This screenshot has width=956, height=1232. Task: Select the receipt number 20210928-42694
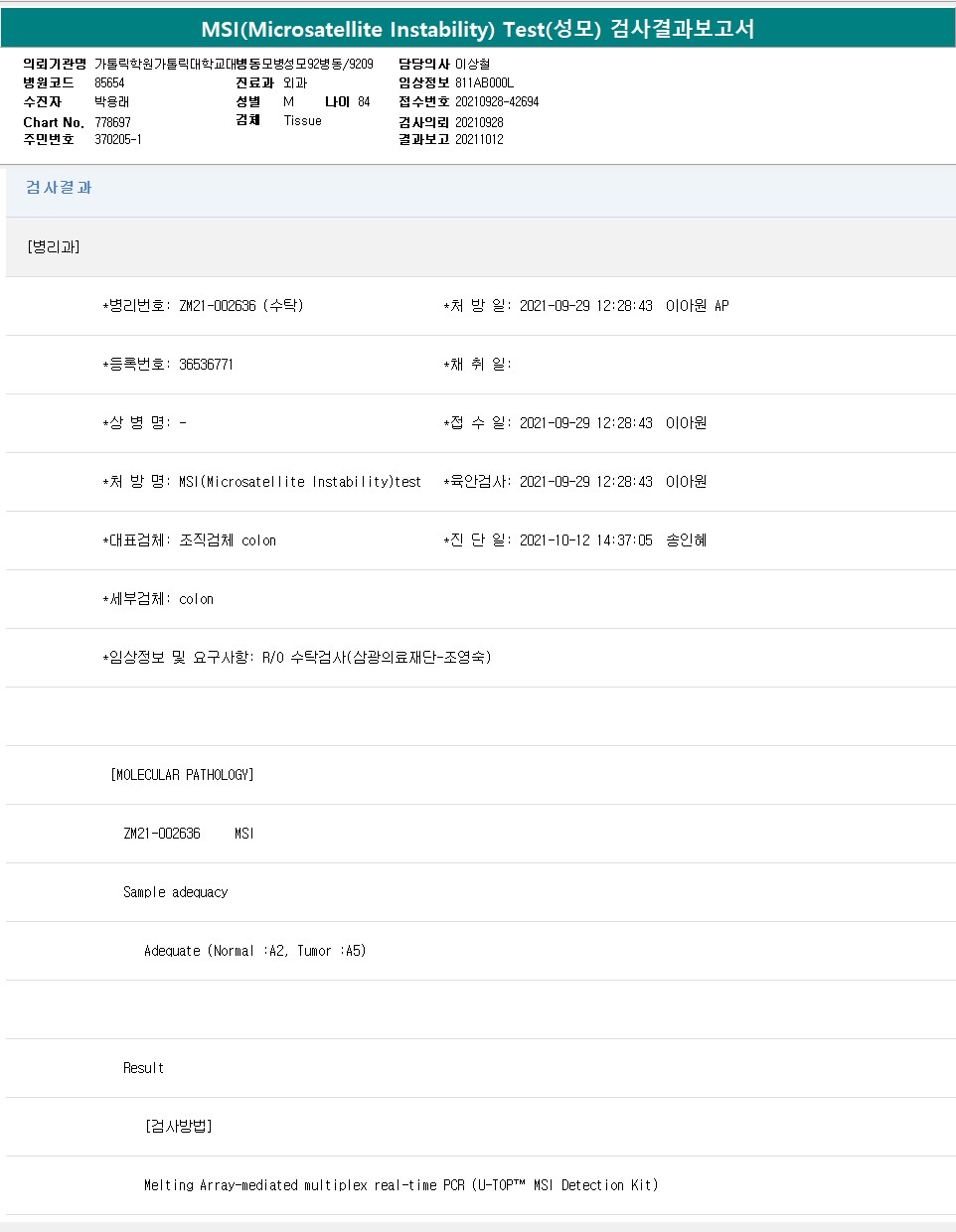[497, 101]
